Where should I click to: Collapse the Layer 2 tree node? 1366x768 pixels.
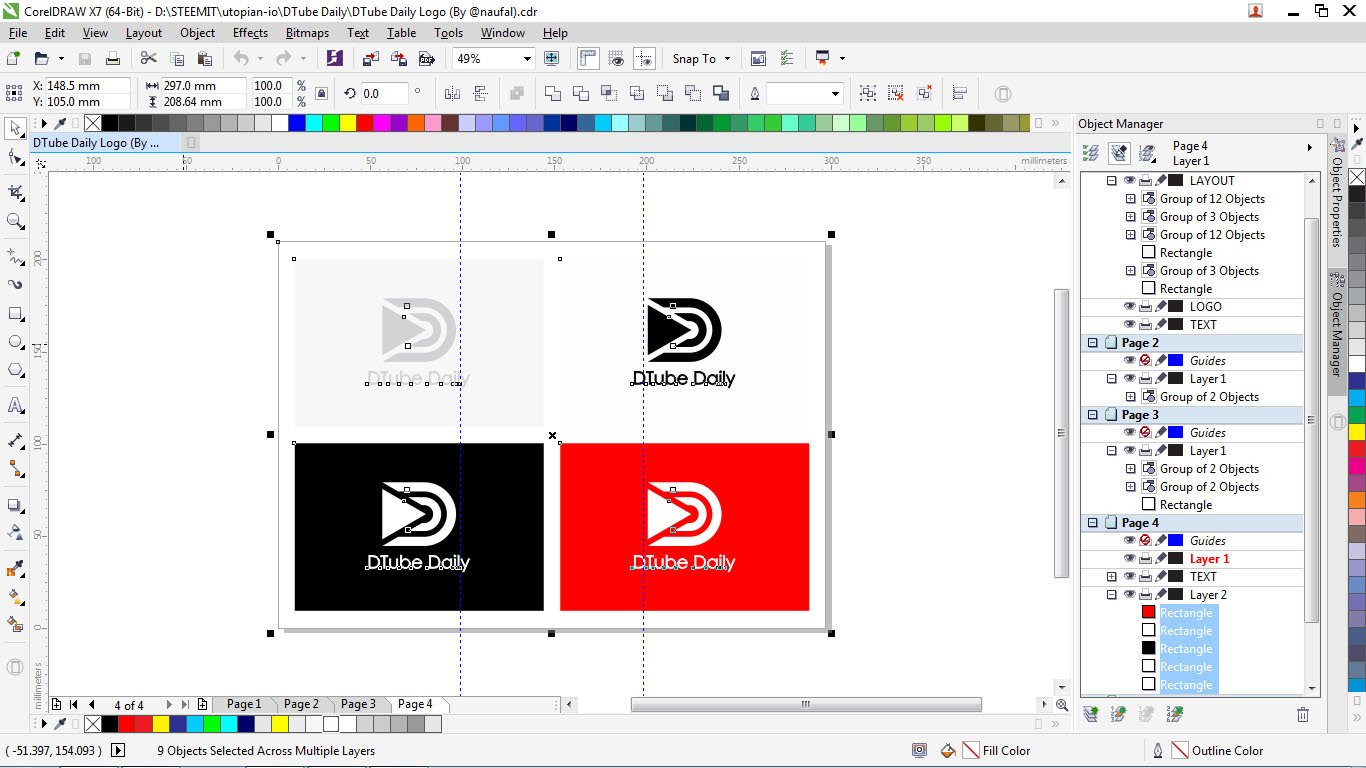click(1111, 595)
